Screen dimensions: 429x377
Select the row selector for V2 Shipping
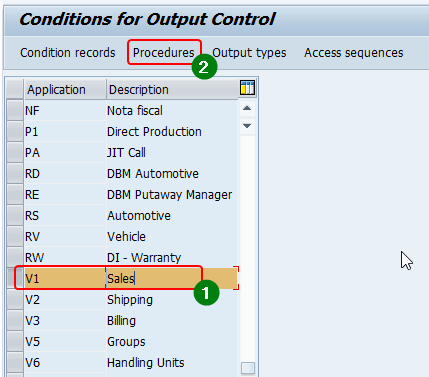[15, 299]
